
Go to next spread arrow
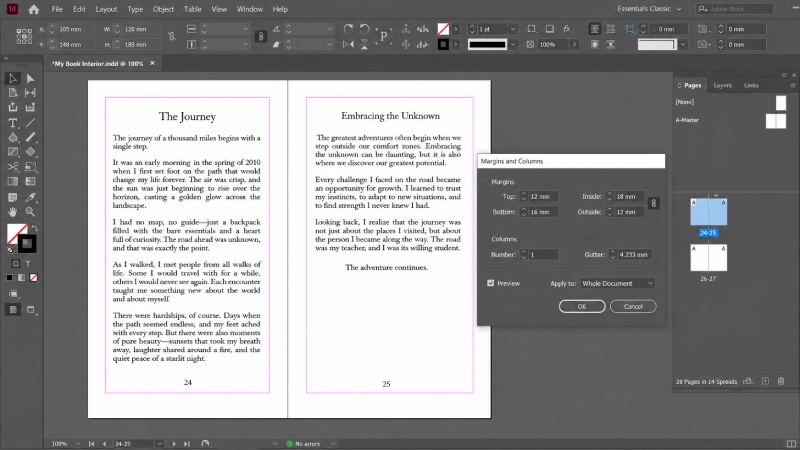(174, 444)
